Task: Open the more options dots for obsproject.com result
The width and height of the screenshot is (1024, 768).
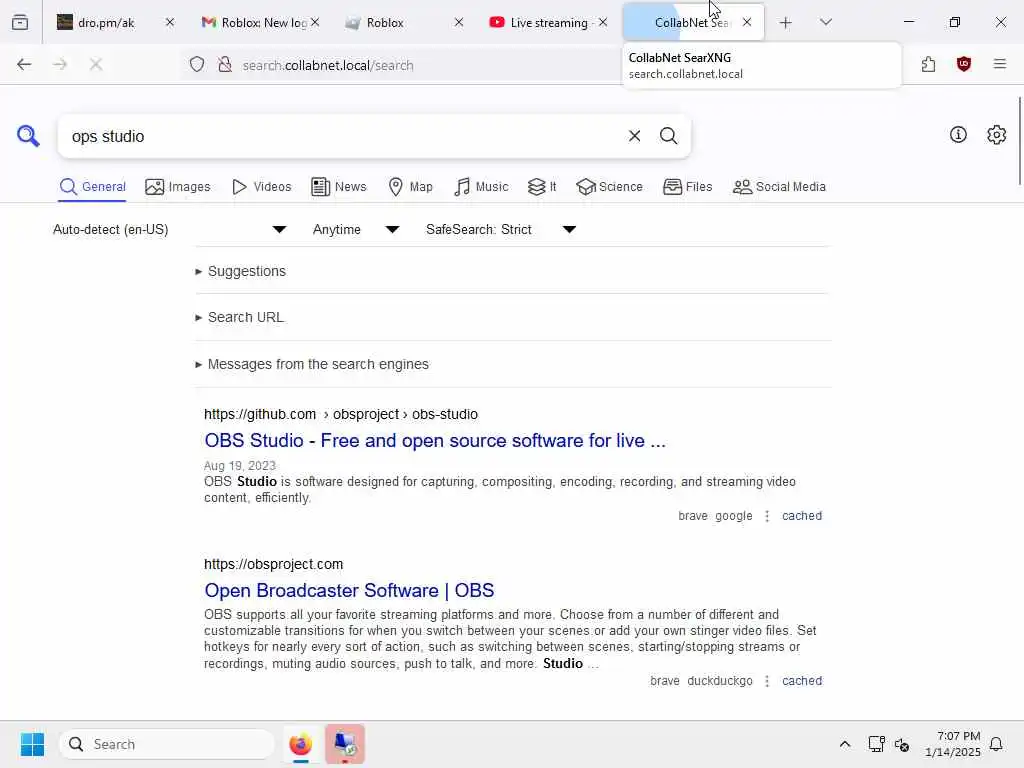Action: point(767,681)
